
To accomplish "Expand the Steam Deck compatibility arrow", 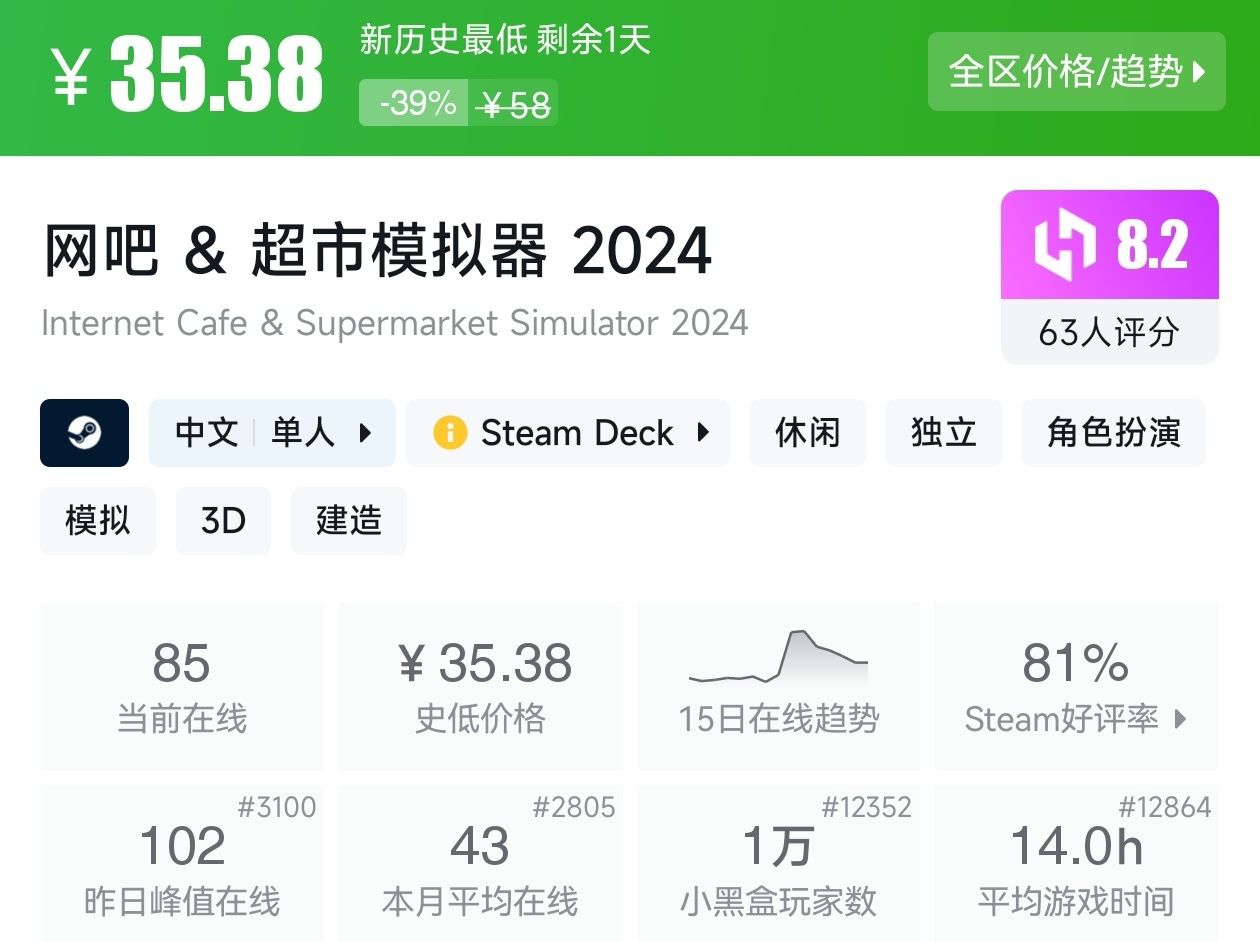I will 703,433.
